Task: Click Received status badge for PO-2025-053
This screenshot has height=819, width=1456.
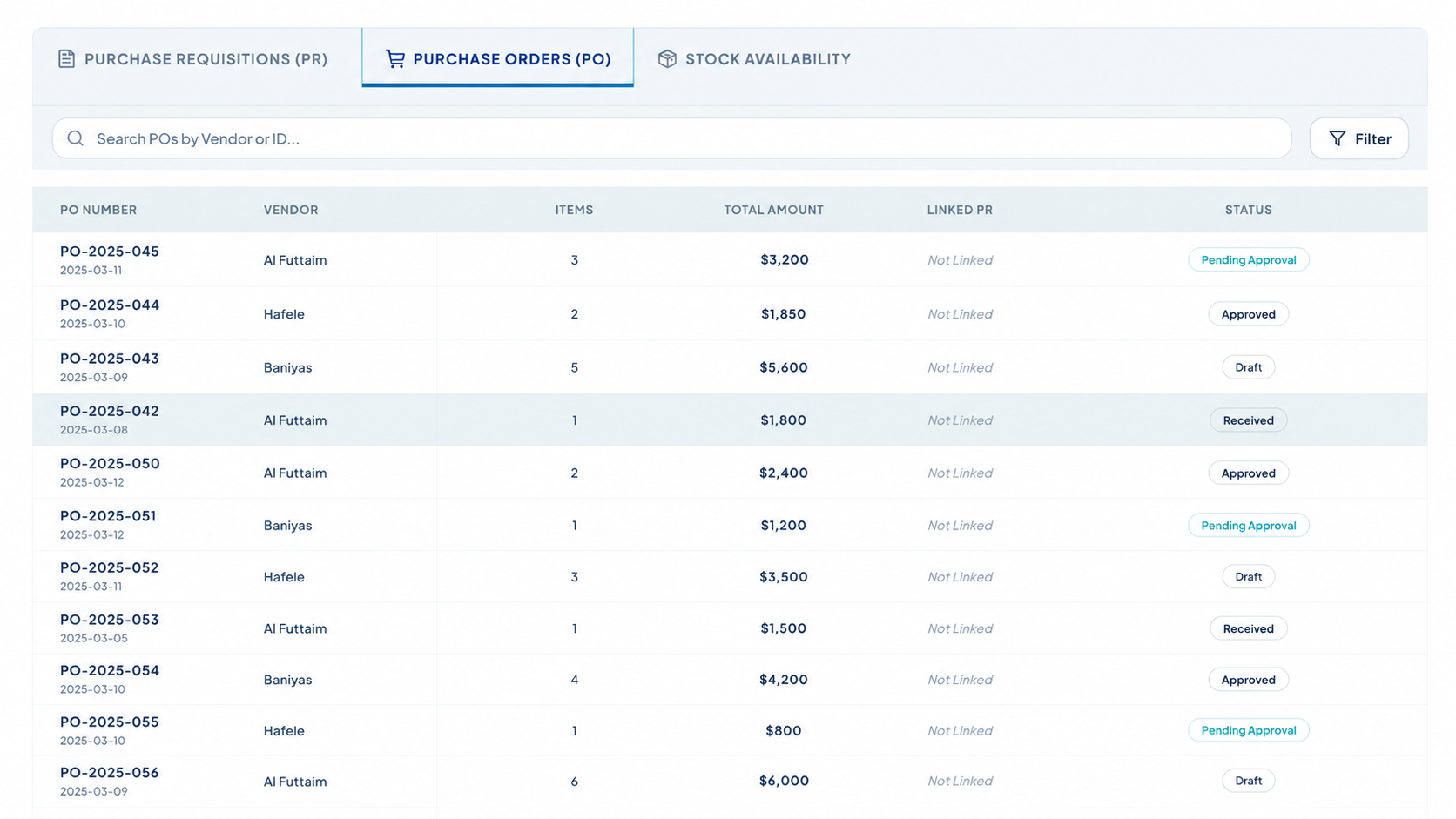Action: 1249,628
